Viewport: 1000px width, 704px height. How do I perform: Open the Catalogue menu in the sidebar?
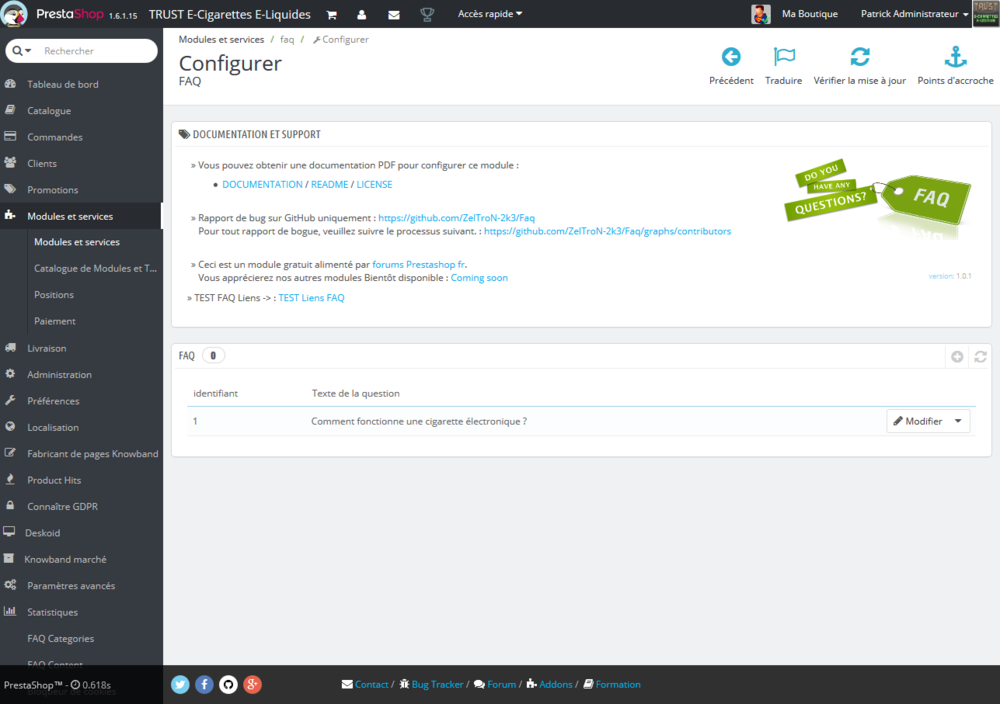[50, 110]
